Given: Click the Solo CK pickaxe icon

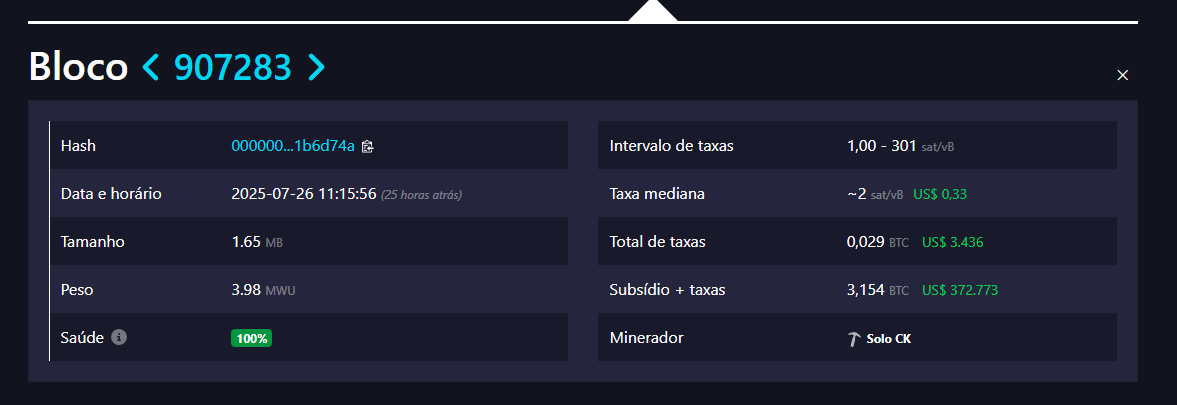Looking at the screenshot, I should tap(853, 339).
